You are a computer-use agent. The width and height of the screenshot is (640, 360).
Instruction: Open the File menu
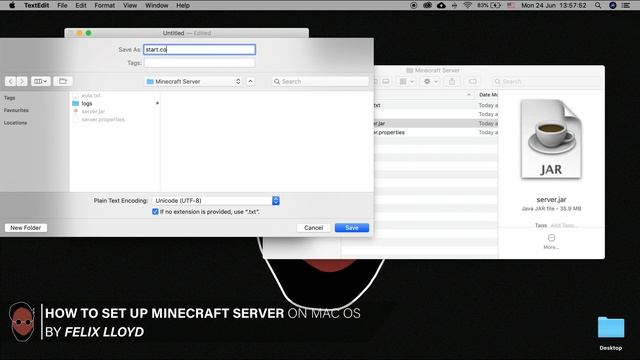(62, 5)
